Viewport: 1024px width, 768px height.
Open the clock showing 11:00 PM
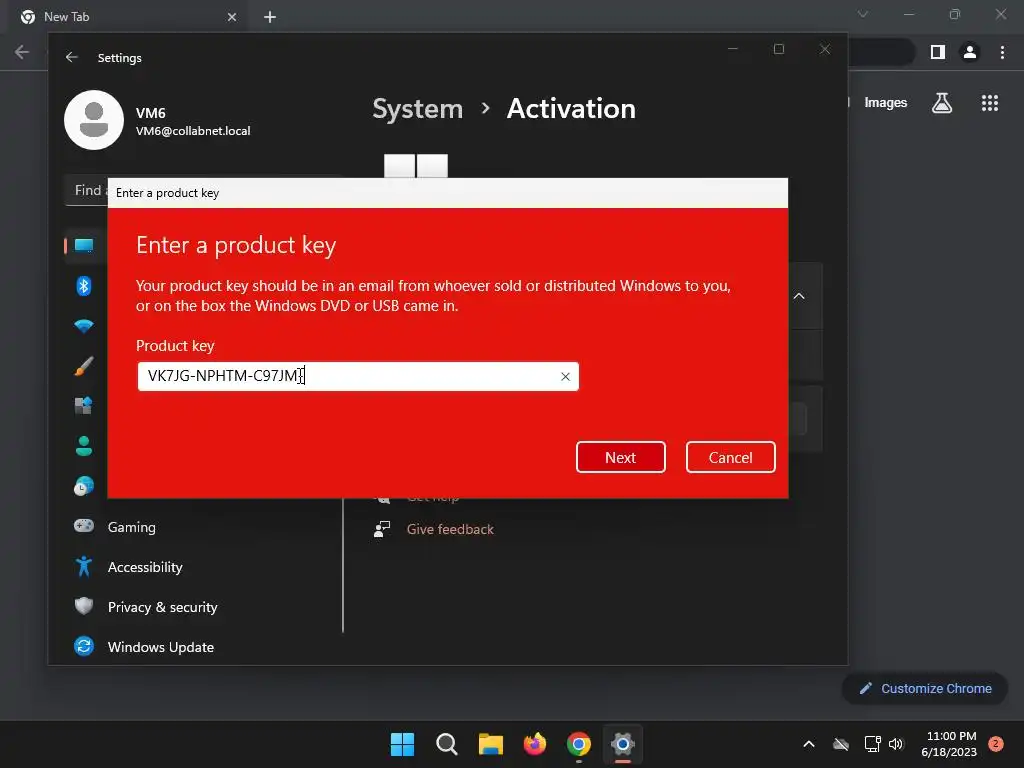click(x=949, y=744)
